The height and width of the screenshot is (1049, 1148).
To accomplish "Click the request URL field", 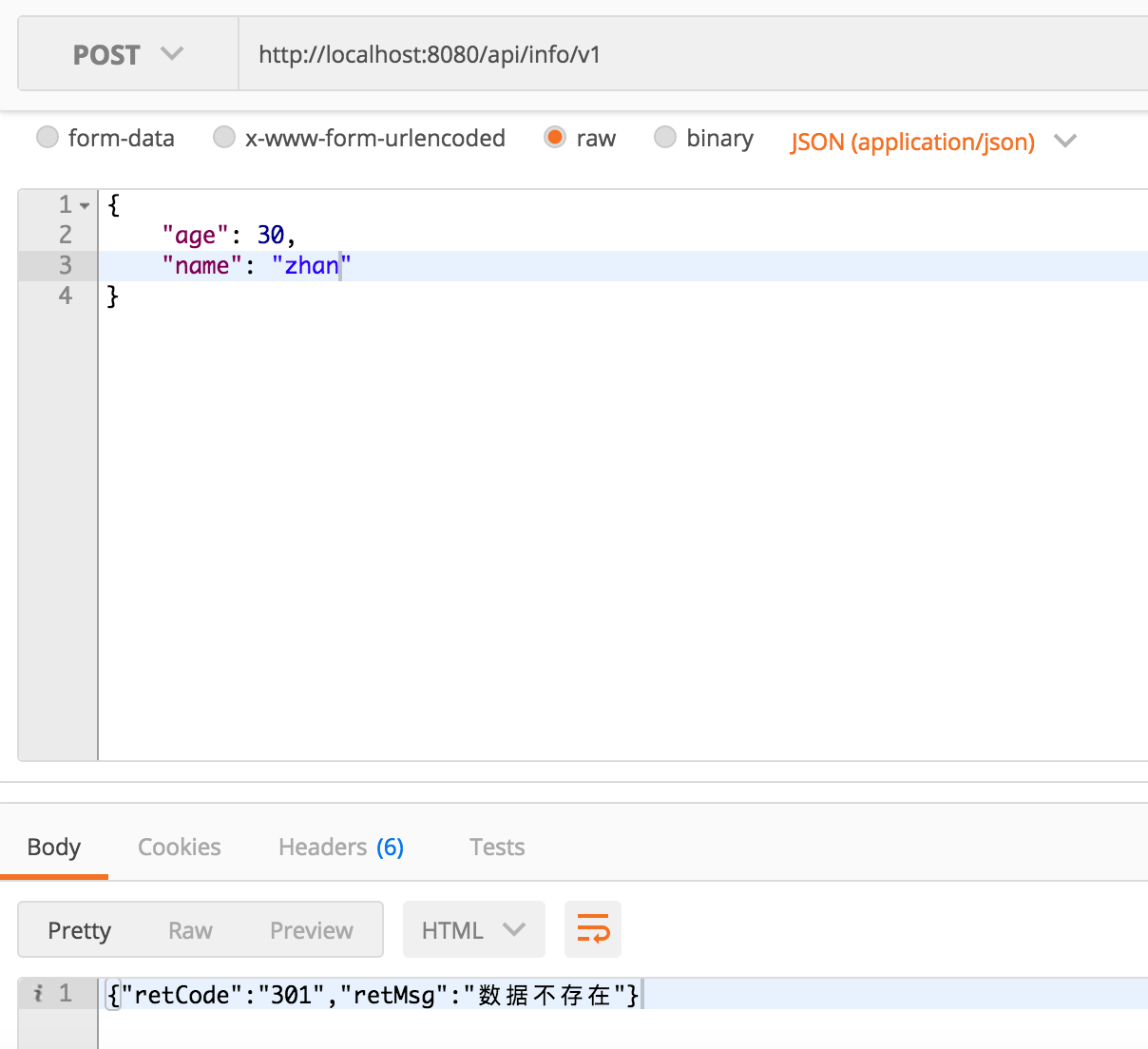I will pyautogui.click(x=693, y=54).
